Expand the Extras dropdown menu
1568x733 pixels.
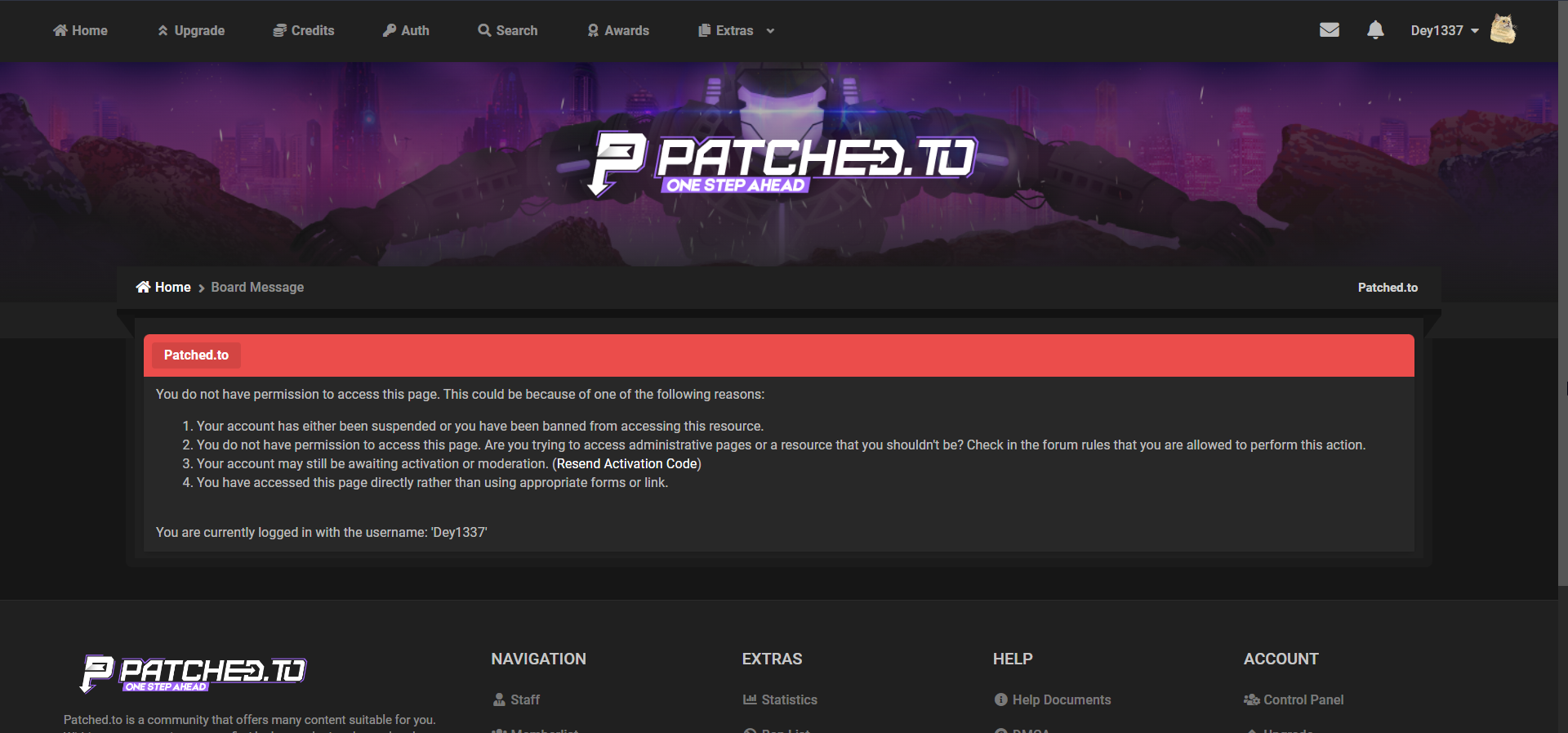[737, 30]
